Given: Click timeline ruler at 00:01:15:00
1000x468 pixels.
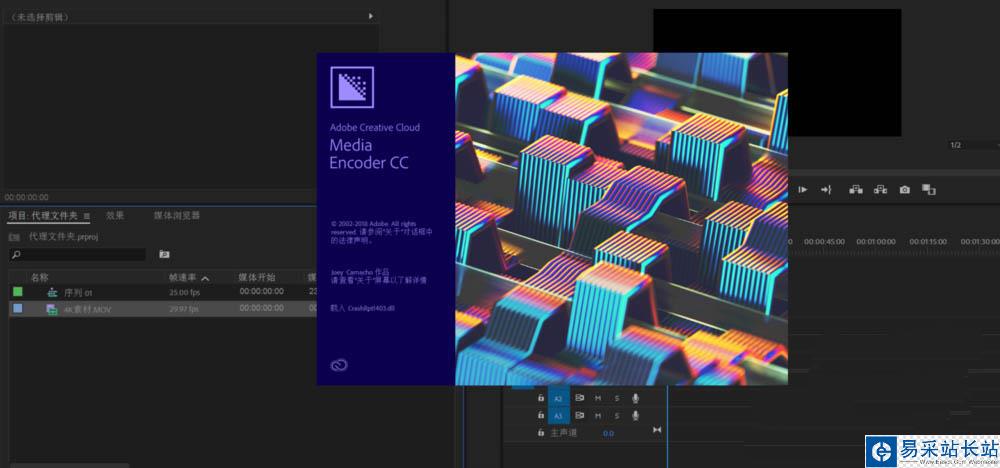Looking at the screenshot, I should point(928,242).
